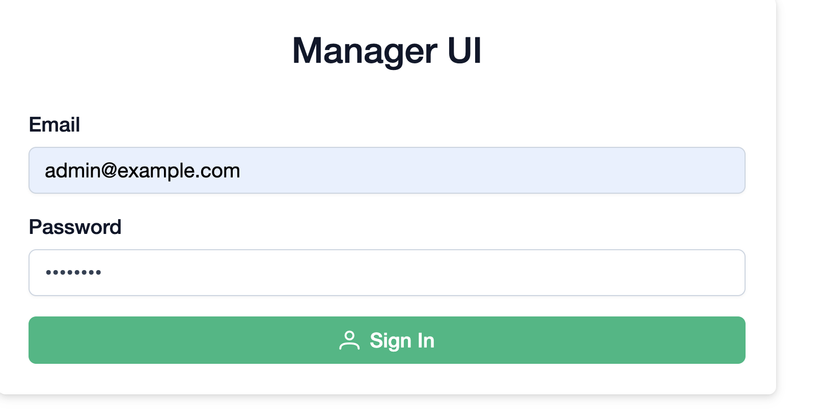Click the masked password dots
Screen dimensions: 825x420
tap(73, 273)
